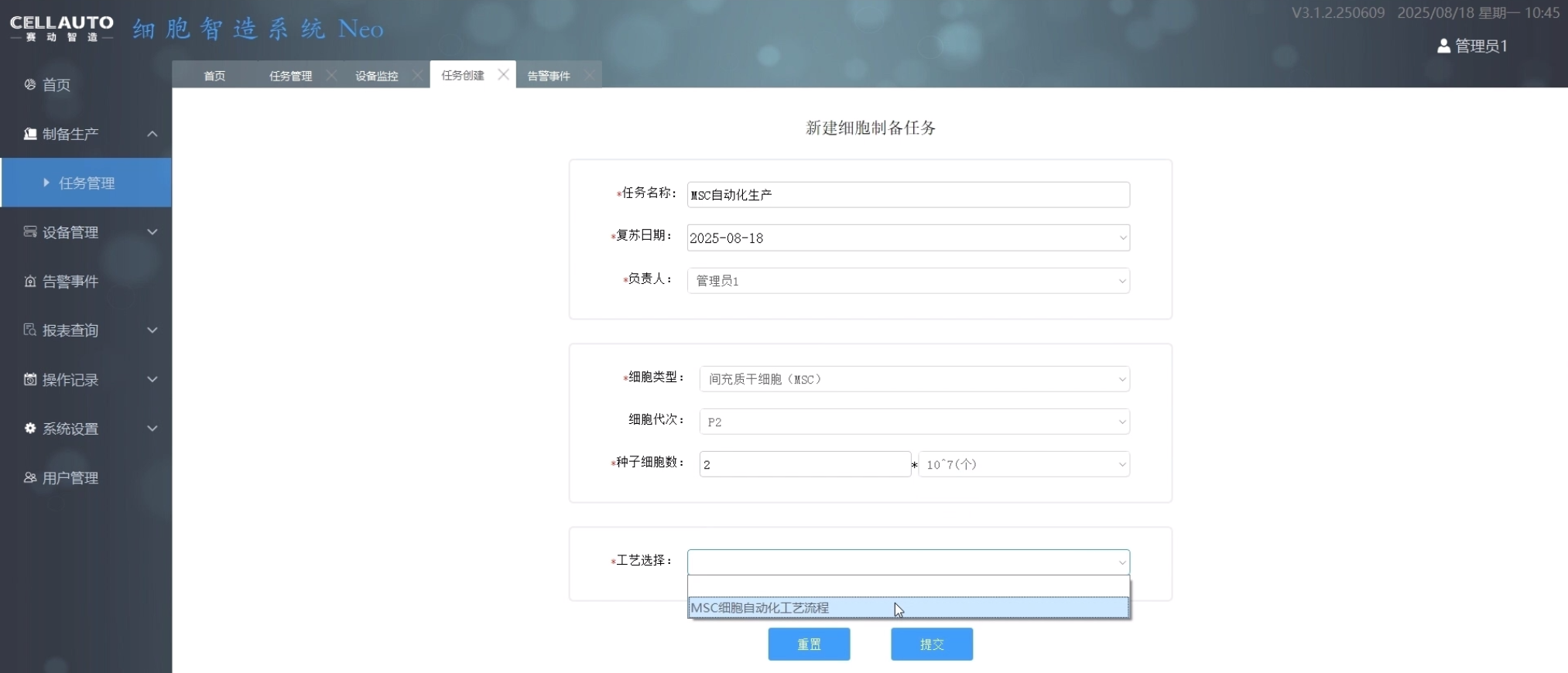Screen dimensions: 1568x673
Task: Open 任务管理 in the sidebar submenu
Action: (86, 183)
